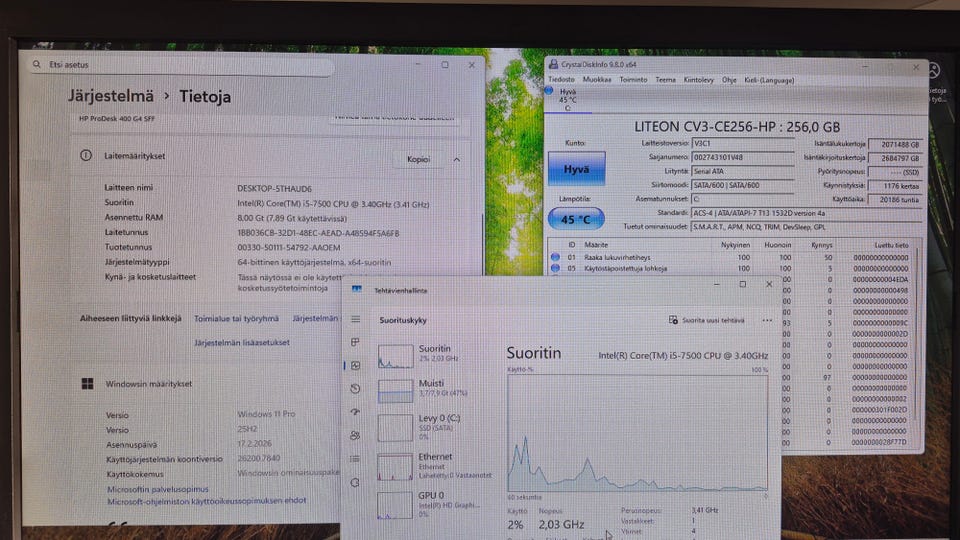Image resolution: width=960 pixels, height=540 pixels.
Task: Click the Määrite column header
Action: point(596,244)
